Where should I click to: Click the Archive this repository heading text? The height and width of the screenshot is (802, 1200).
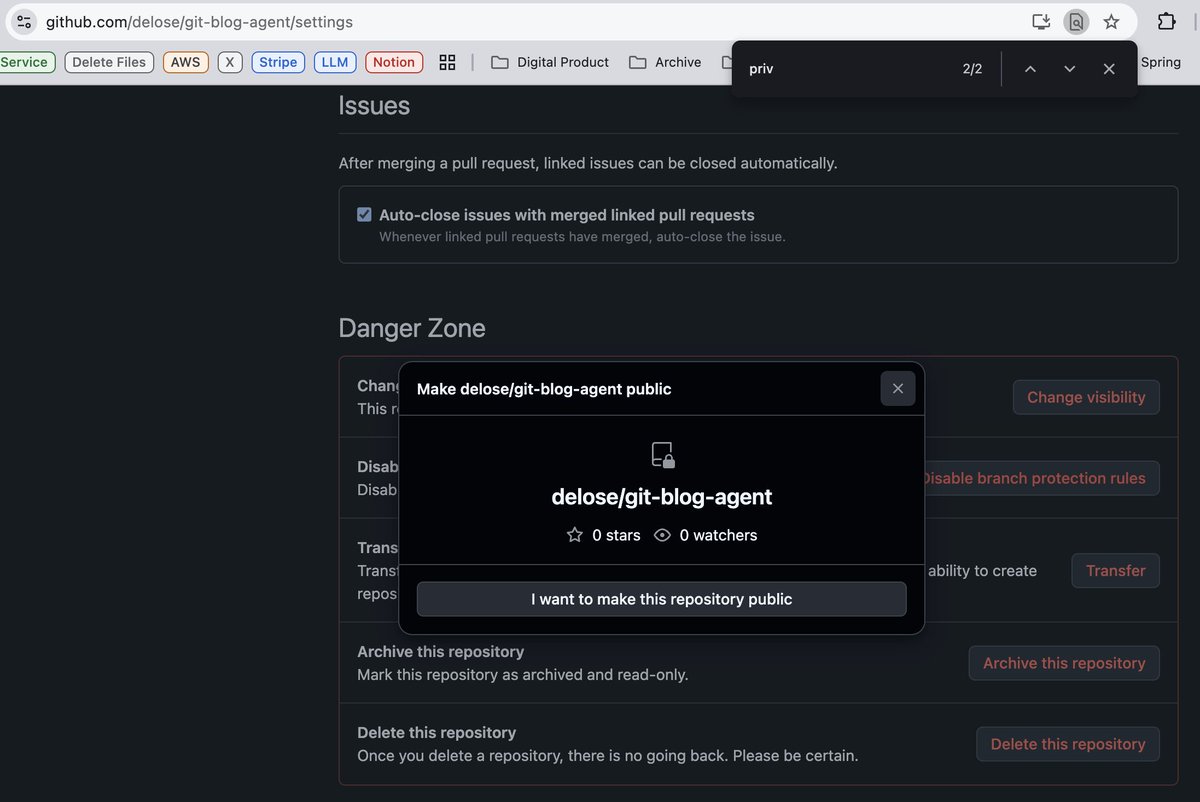point(441,652)
